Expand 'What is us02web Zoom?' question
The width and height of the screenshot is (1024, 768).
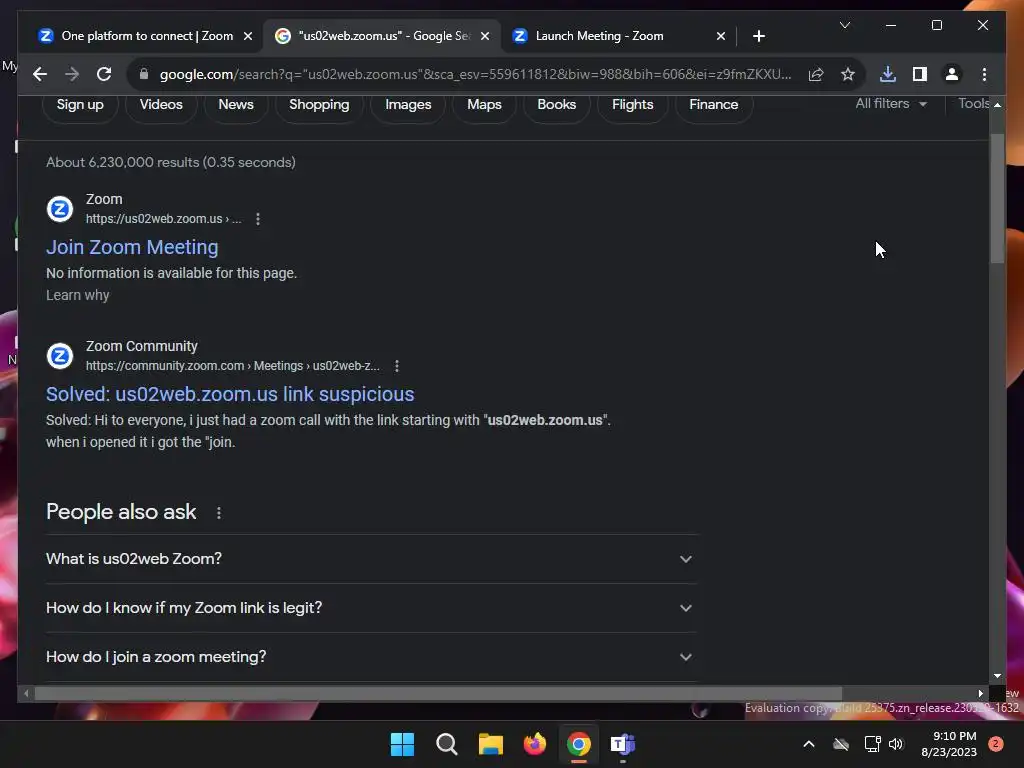pos(371,559)
